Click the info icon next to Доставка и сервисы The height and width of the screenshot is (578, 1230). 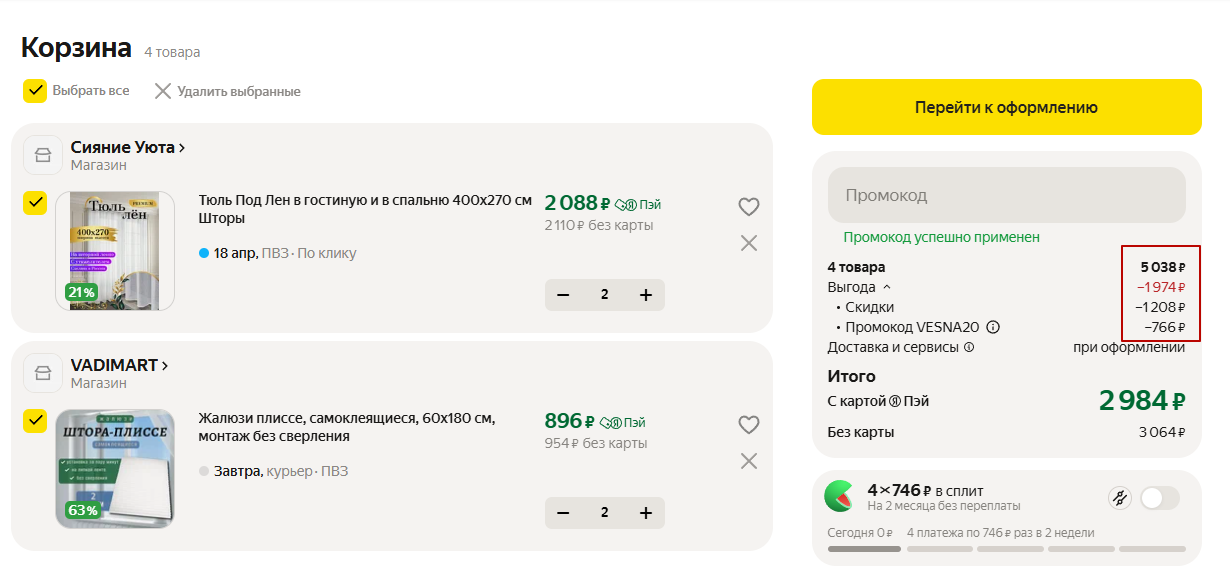click(x=969, y=348)
